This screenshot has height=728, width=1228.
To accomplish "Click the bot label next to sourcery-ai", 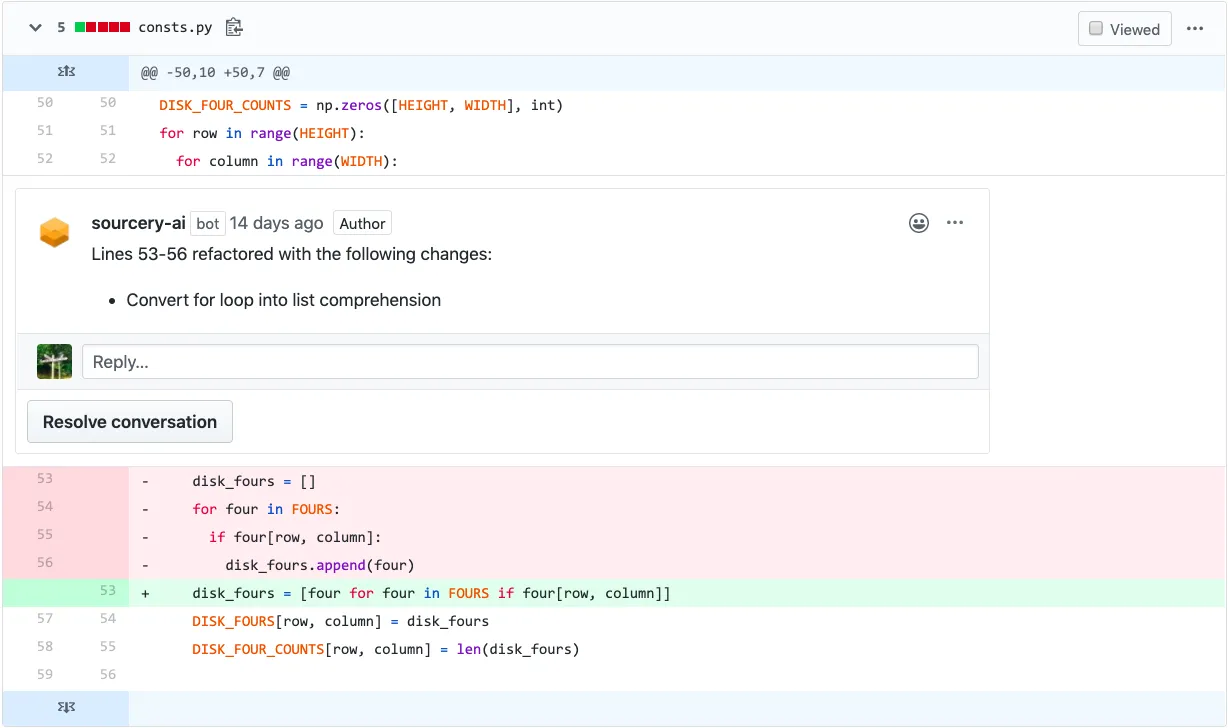I will click(207, 223).
